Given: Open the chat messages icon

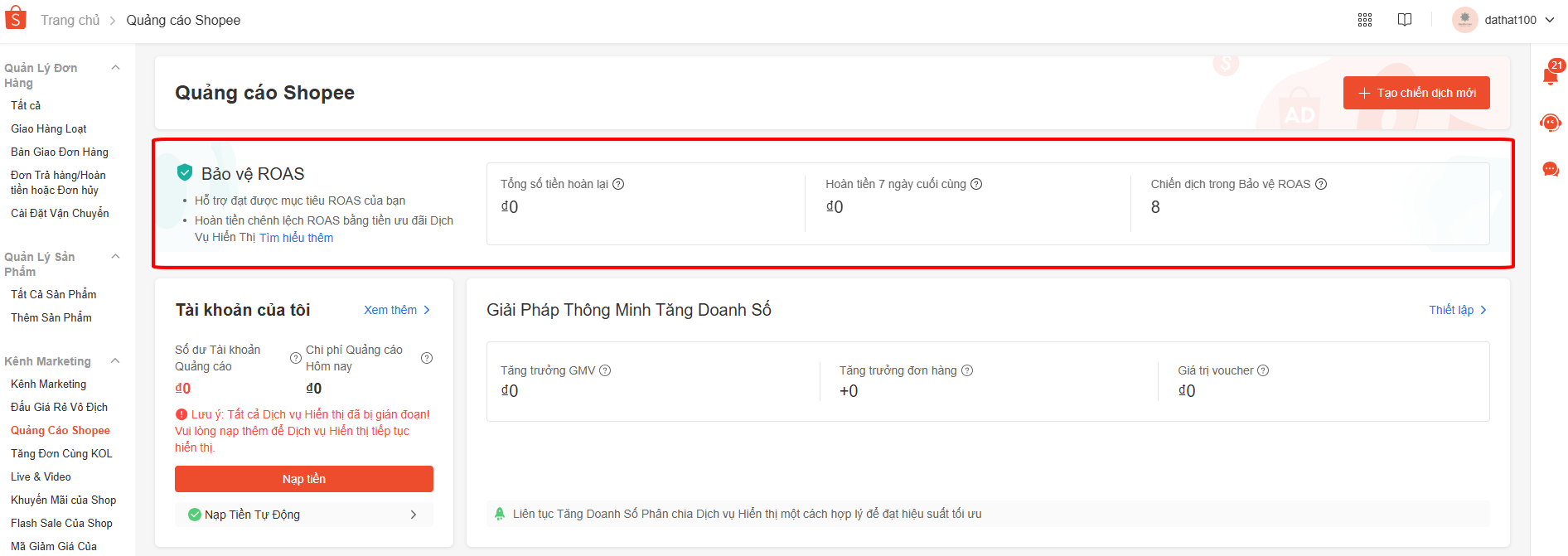Looking at the screenshot, I should pos(1551,170).
